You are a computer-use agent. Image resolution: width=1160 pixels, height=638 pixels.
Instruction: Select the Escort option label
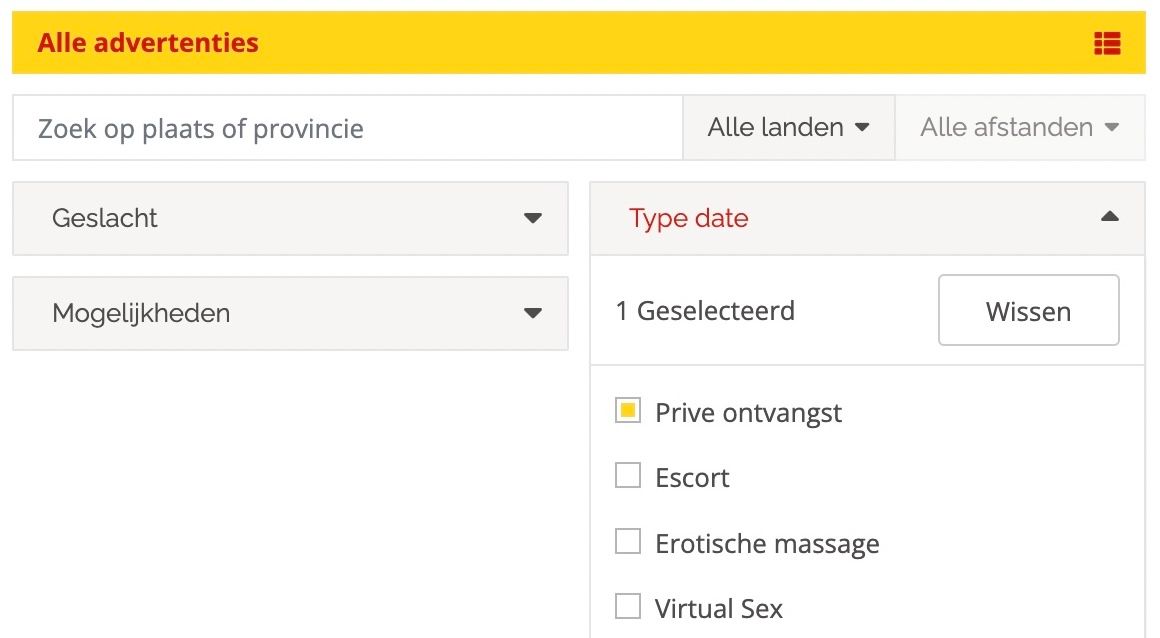coord(692,478)
